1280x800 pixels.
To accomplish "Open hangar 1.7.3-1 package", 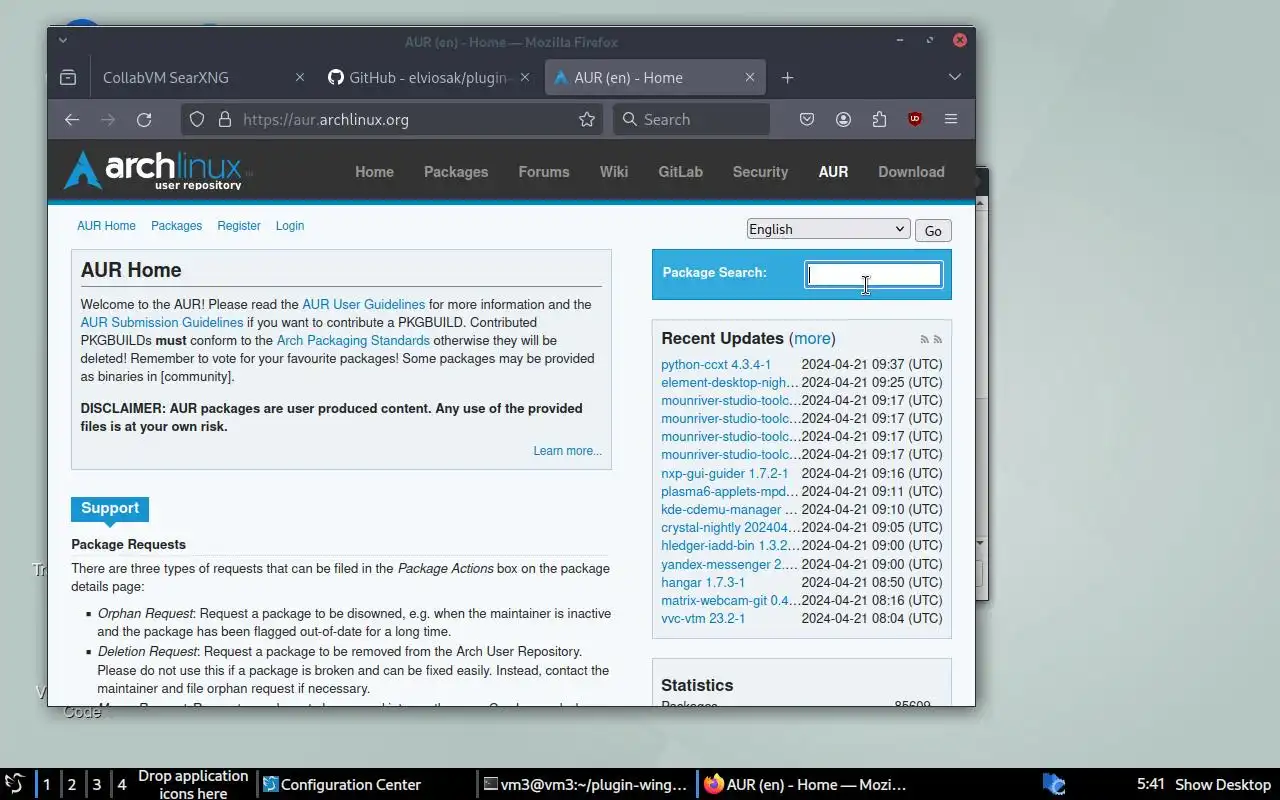I will coord(703,582).
